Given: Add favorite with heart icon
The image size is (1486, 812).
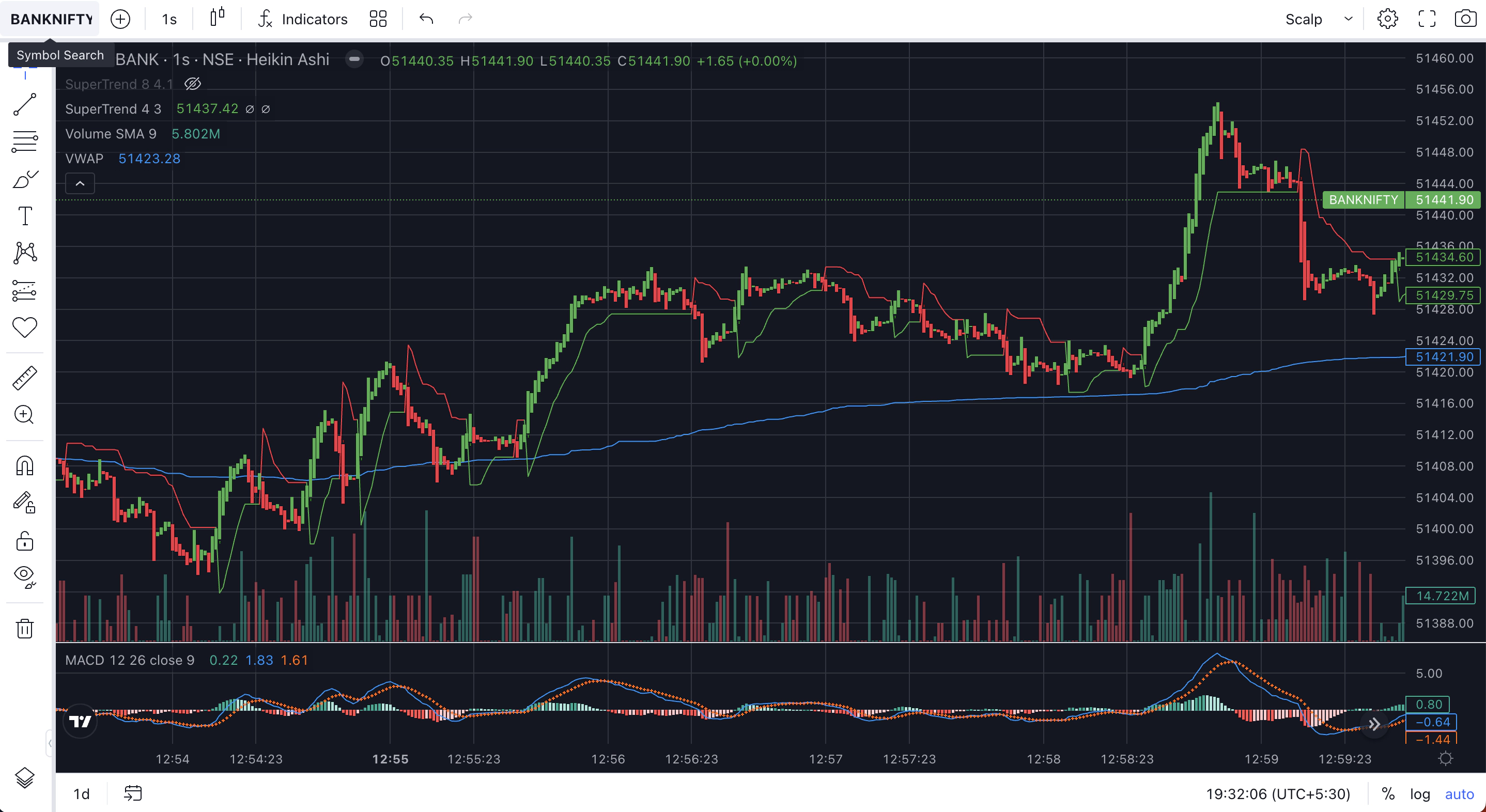Looking at the screenshot, I should (25, 327).
